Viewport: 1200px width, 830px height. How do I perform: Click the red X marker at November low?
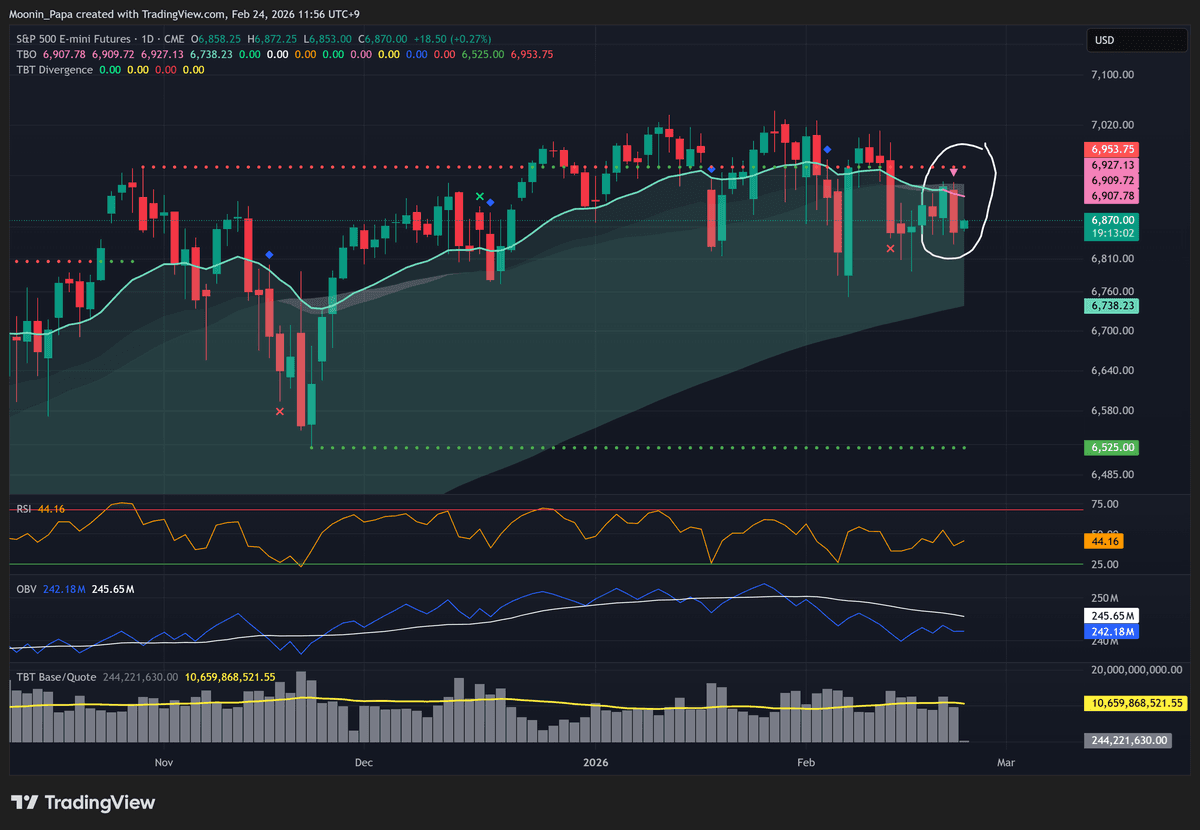279,411
